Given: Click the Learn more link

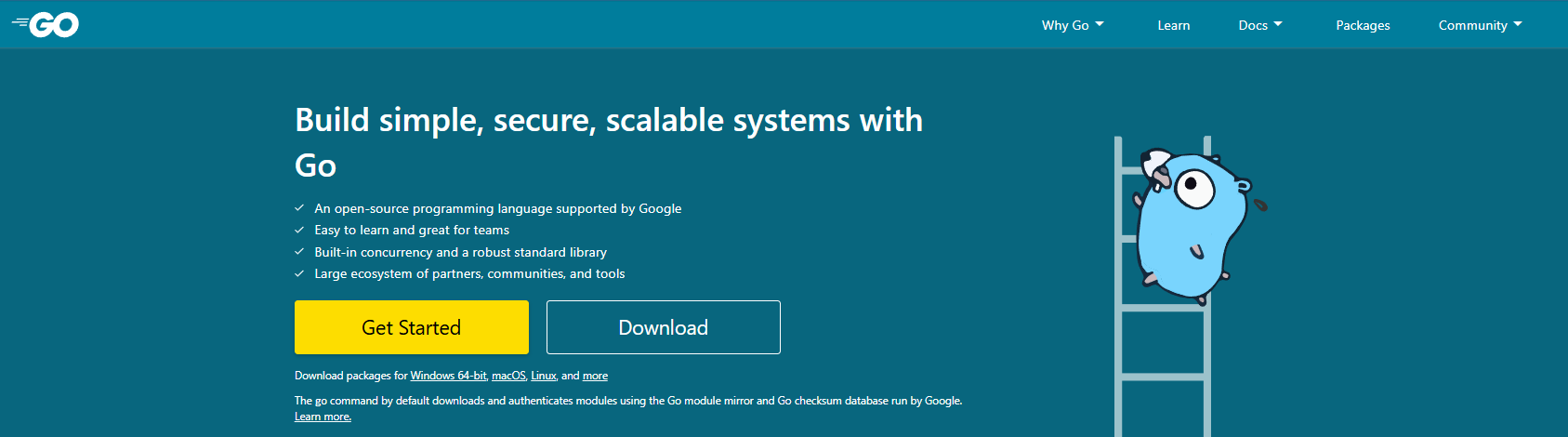Looking at the screenshot, I should (x=323, y=417).
